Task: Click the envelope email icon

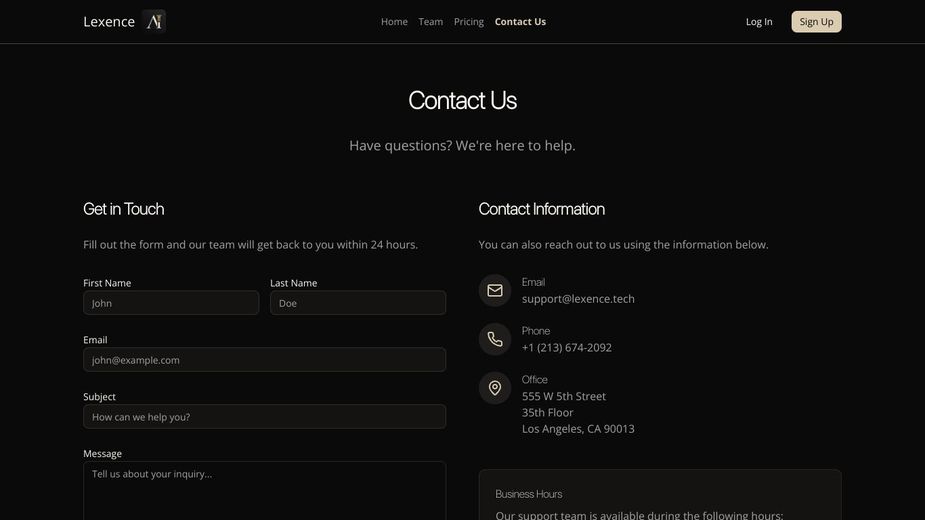Action: [495, 291]
